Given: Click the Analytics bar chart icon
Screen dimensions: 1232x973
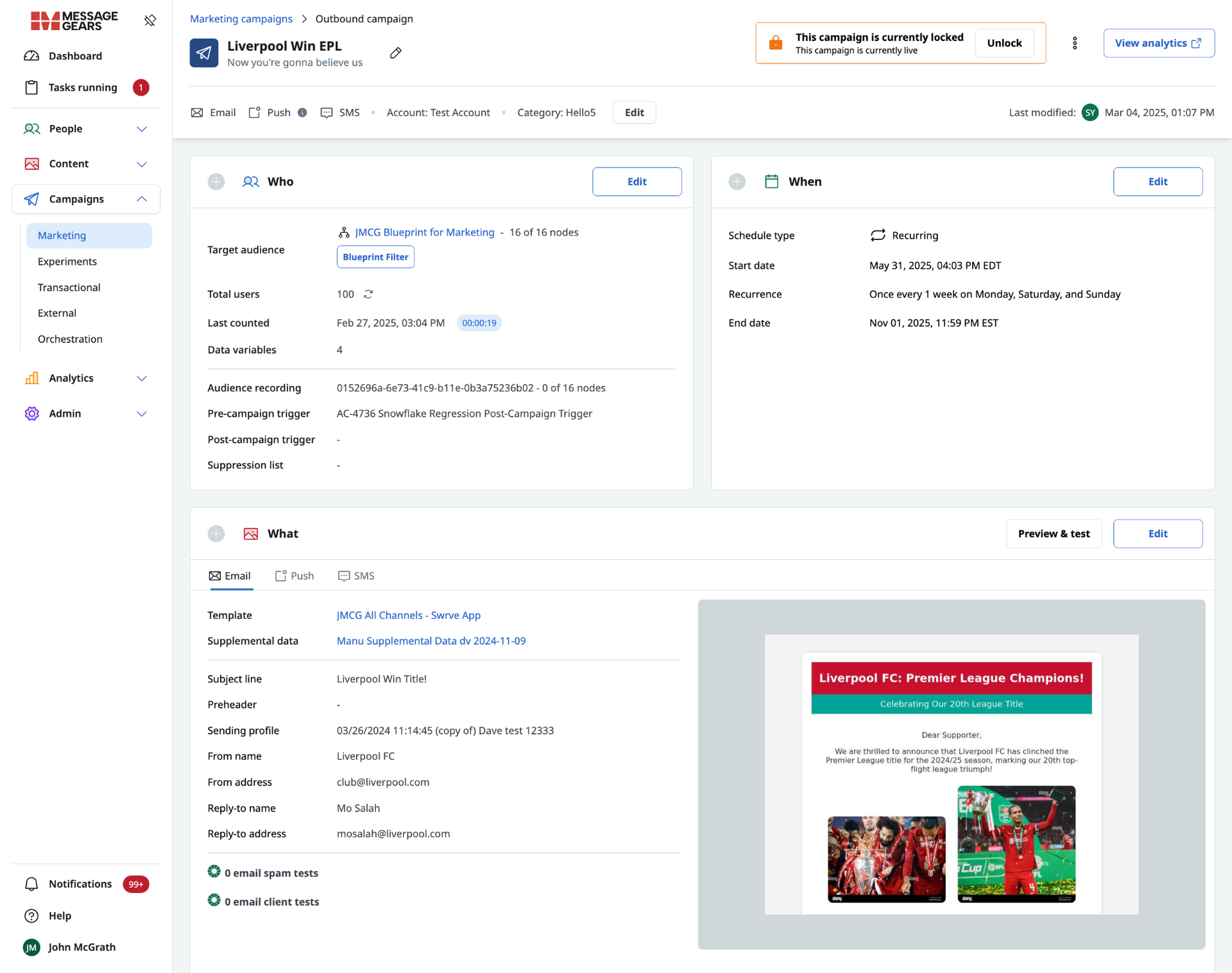Looking at the screenshot, I should coord(31,378).
